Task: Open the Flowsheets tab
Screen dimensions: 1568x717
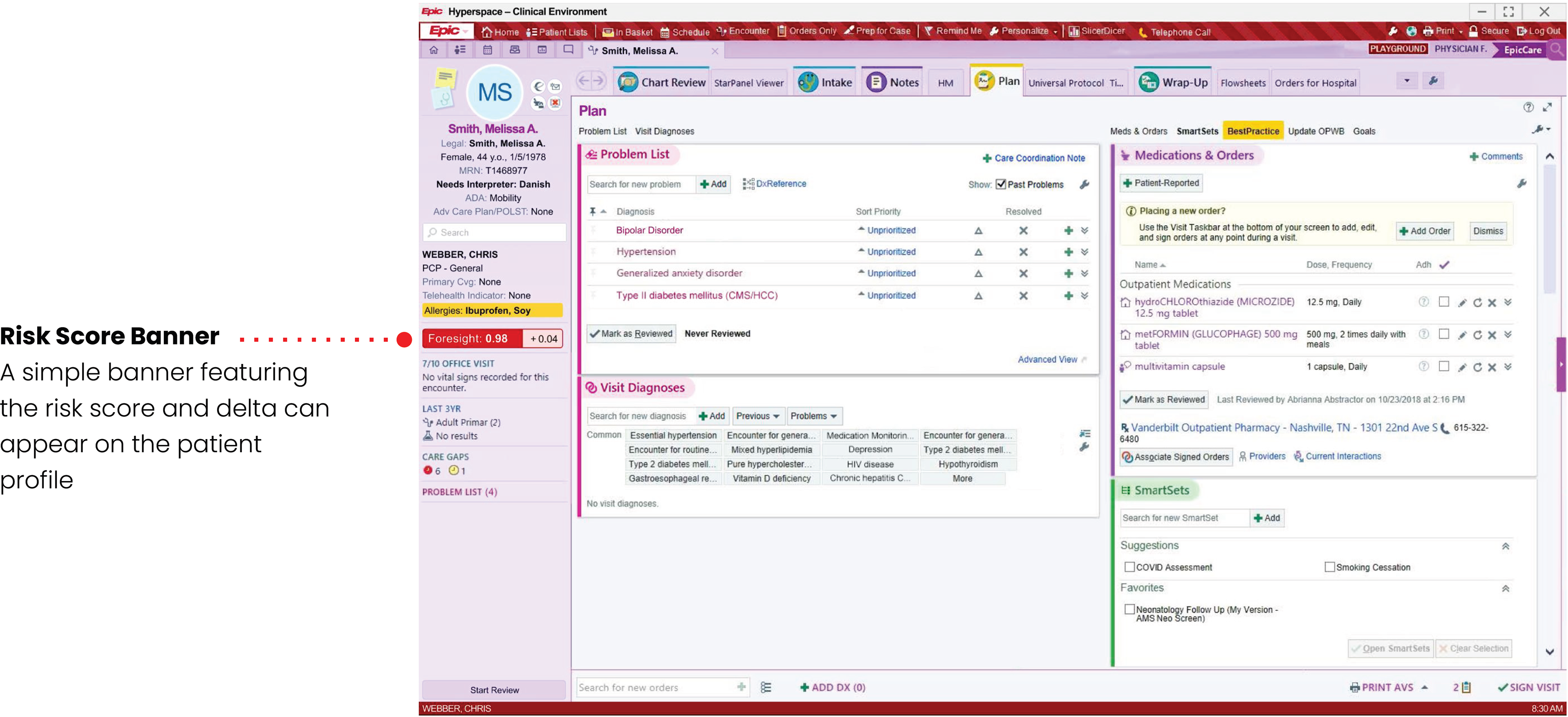Action: point(1242,83)
